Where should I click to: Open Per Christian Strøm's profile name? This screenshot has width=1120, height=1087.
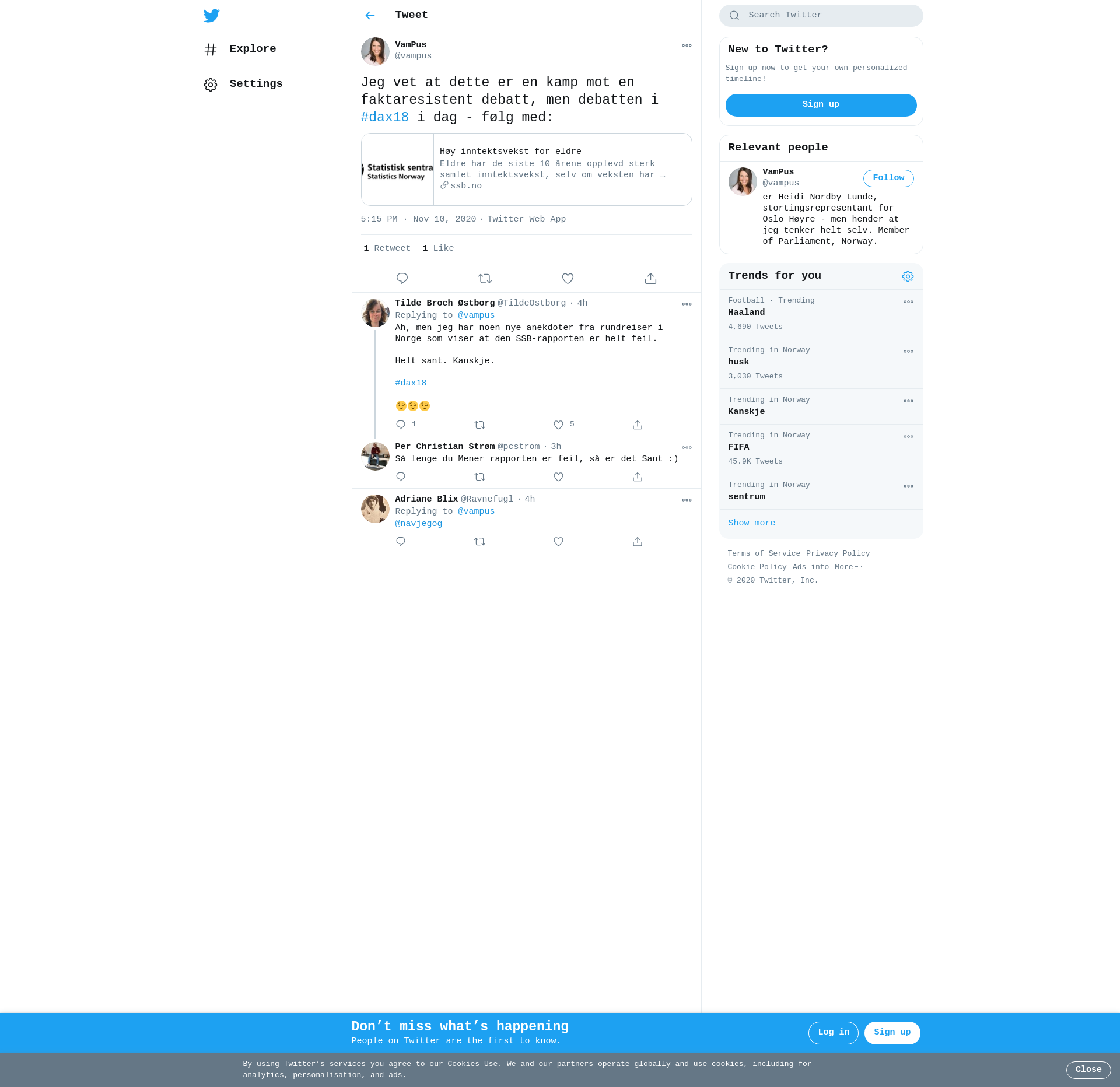coord(444,447)
